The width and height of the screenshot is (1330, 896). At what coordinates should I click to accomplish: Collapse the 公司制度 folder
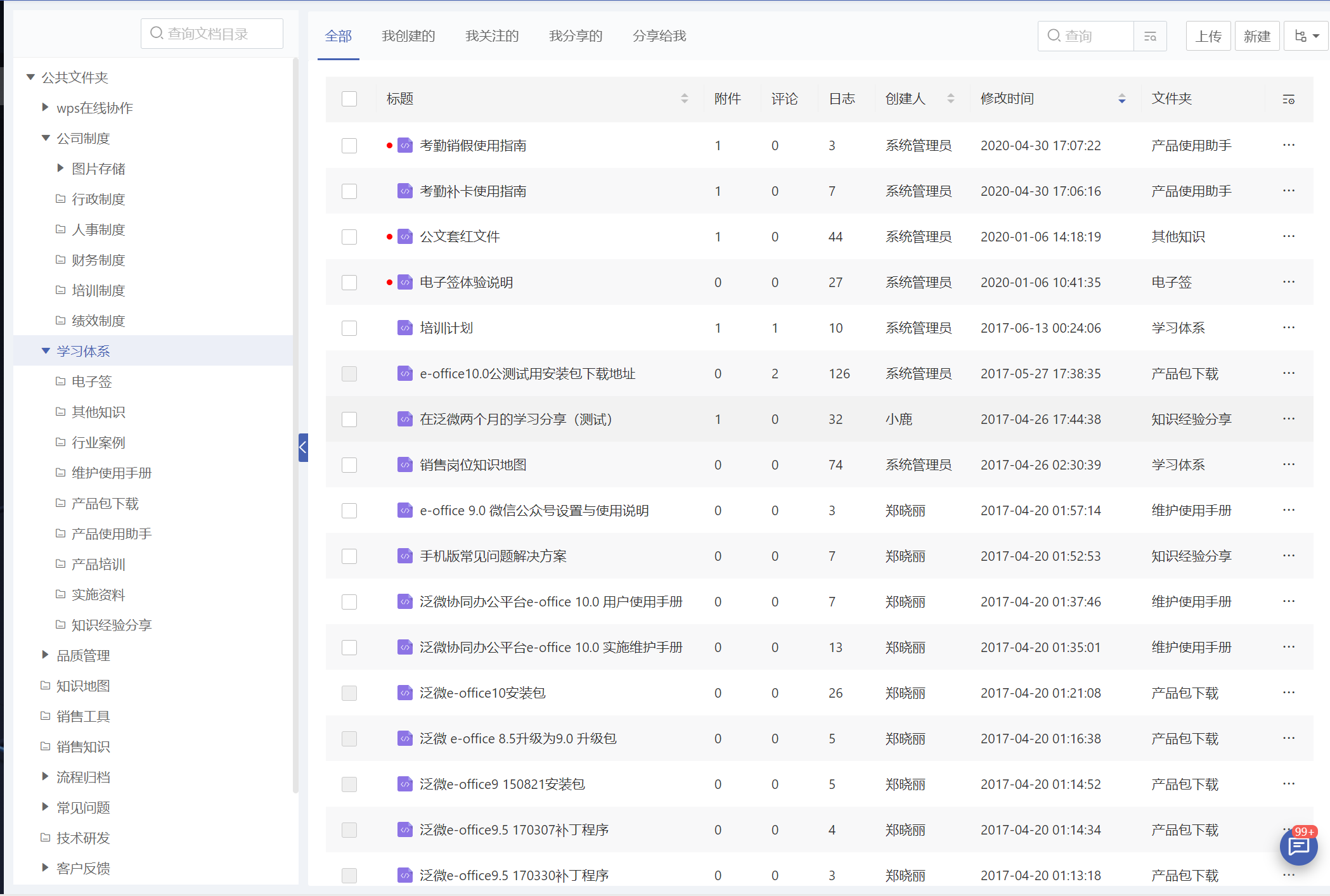46,138
